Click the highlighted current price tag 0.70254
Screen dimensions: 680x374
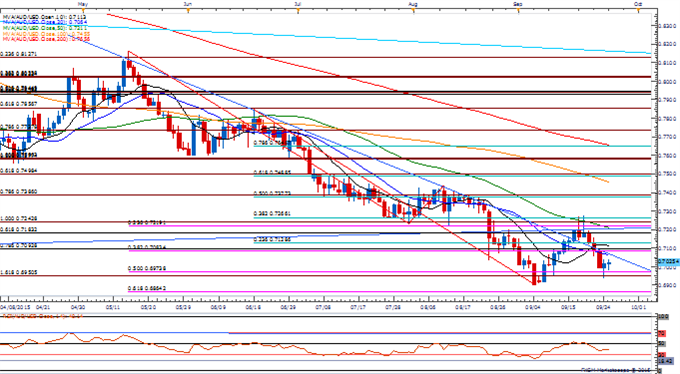click(668, 262)
